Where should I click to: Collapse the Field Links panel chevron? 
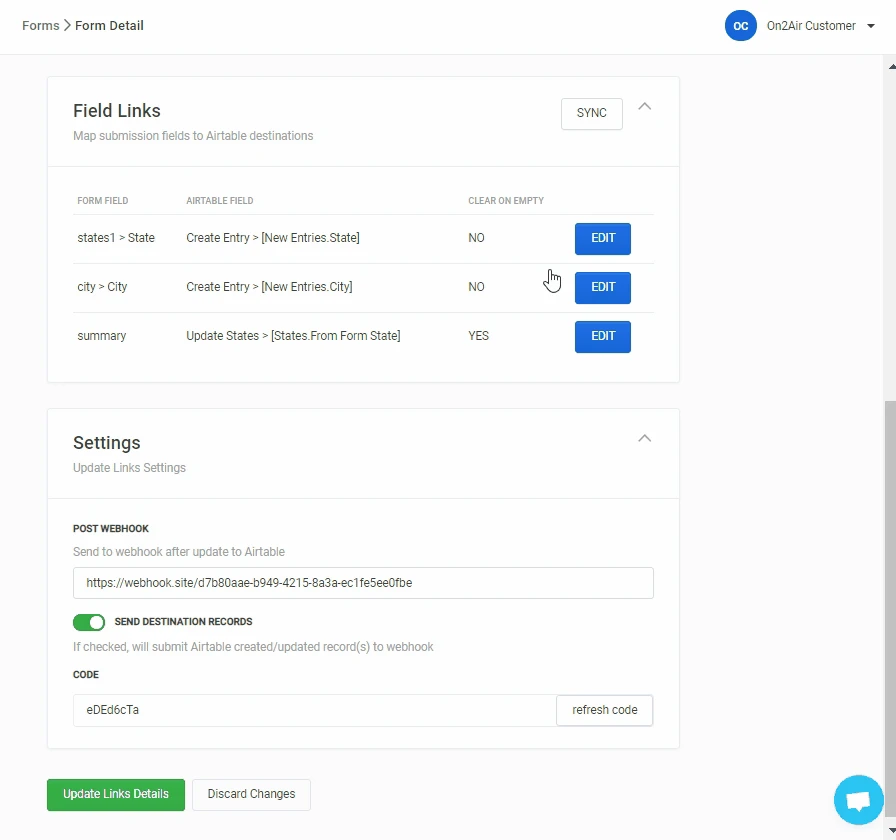tap(645, 106)
